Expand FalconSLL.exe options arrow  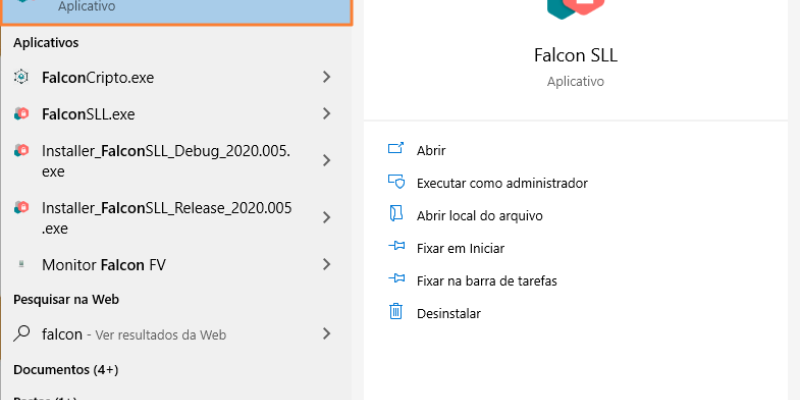[327, 114]
